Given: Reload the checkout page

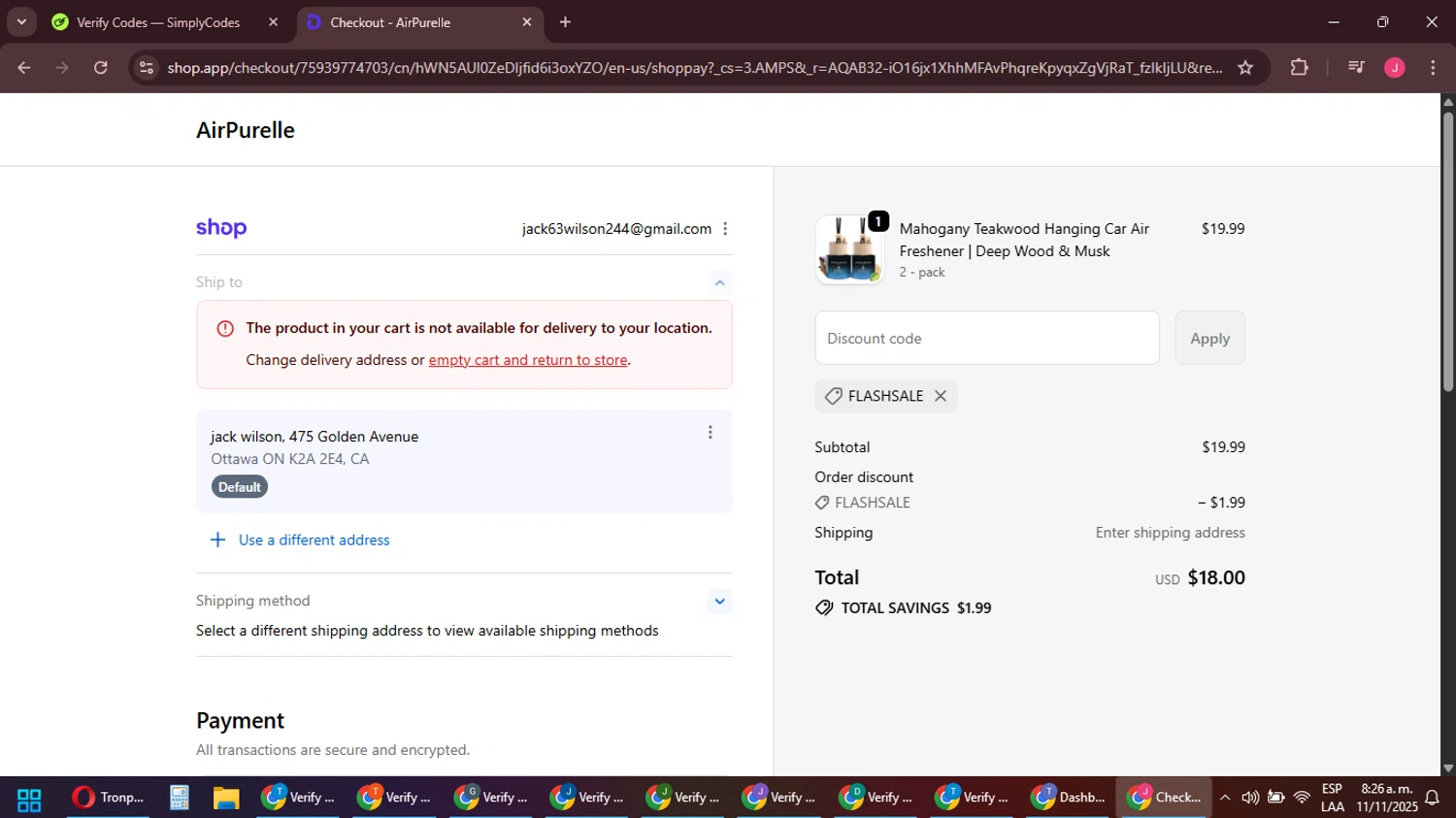Looking at the screenshot, I should [x=101, y=68].
